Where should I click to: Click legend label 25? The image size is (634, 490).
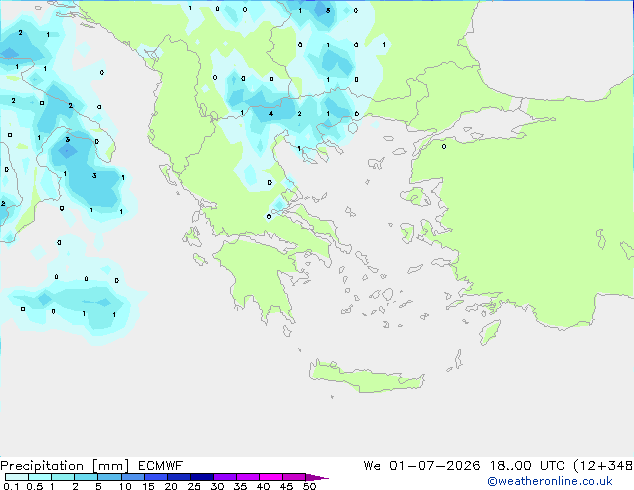[x=194, y=486]
